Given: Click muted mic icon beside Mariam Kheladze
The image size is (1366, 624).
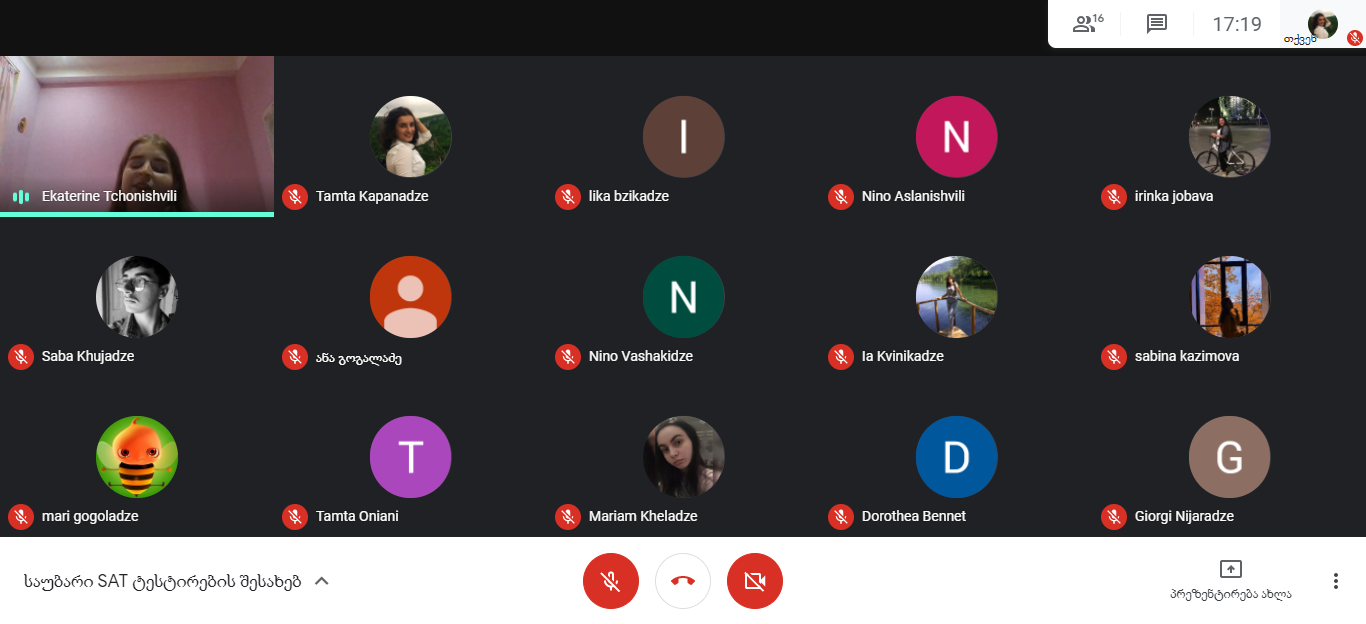Looking at the screenshot, I should 568,517.
